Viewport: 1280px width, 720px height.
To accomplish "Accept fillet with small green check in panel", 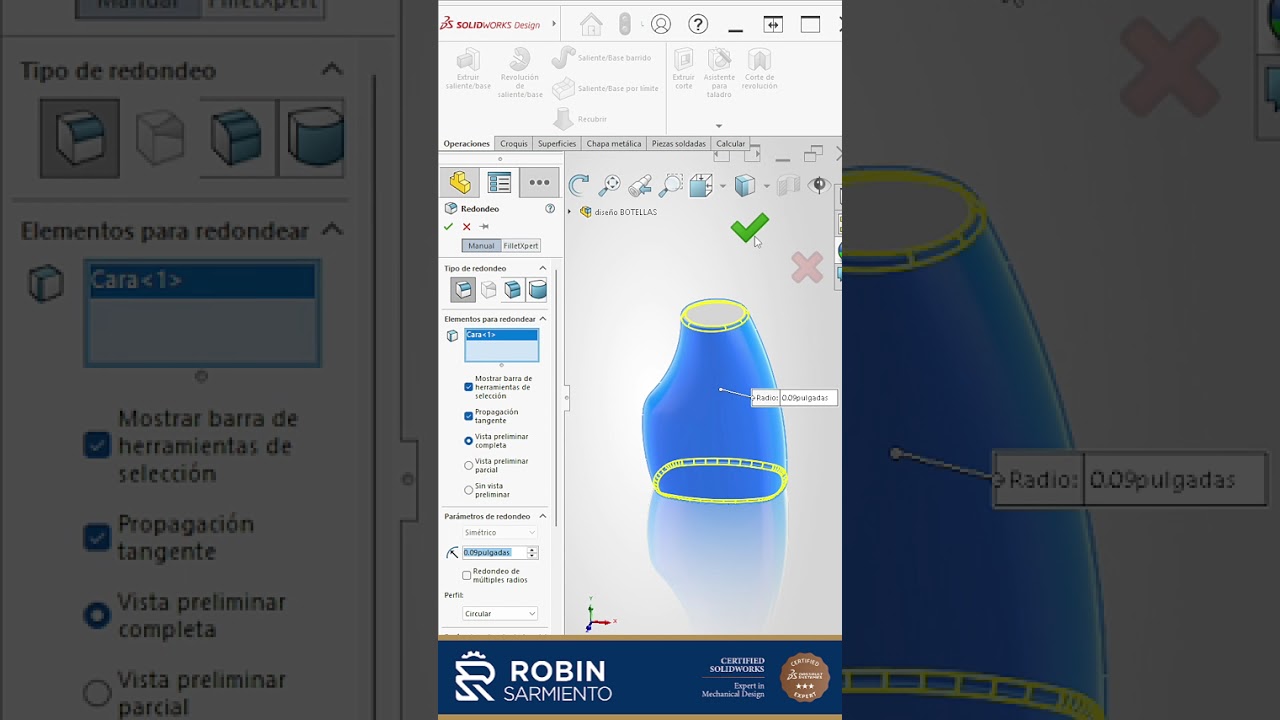I will pyautogui.click(x=448, y=227).
